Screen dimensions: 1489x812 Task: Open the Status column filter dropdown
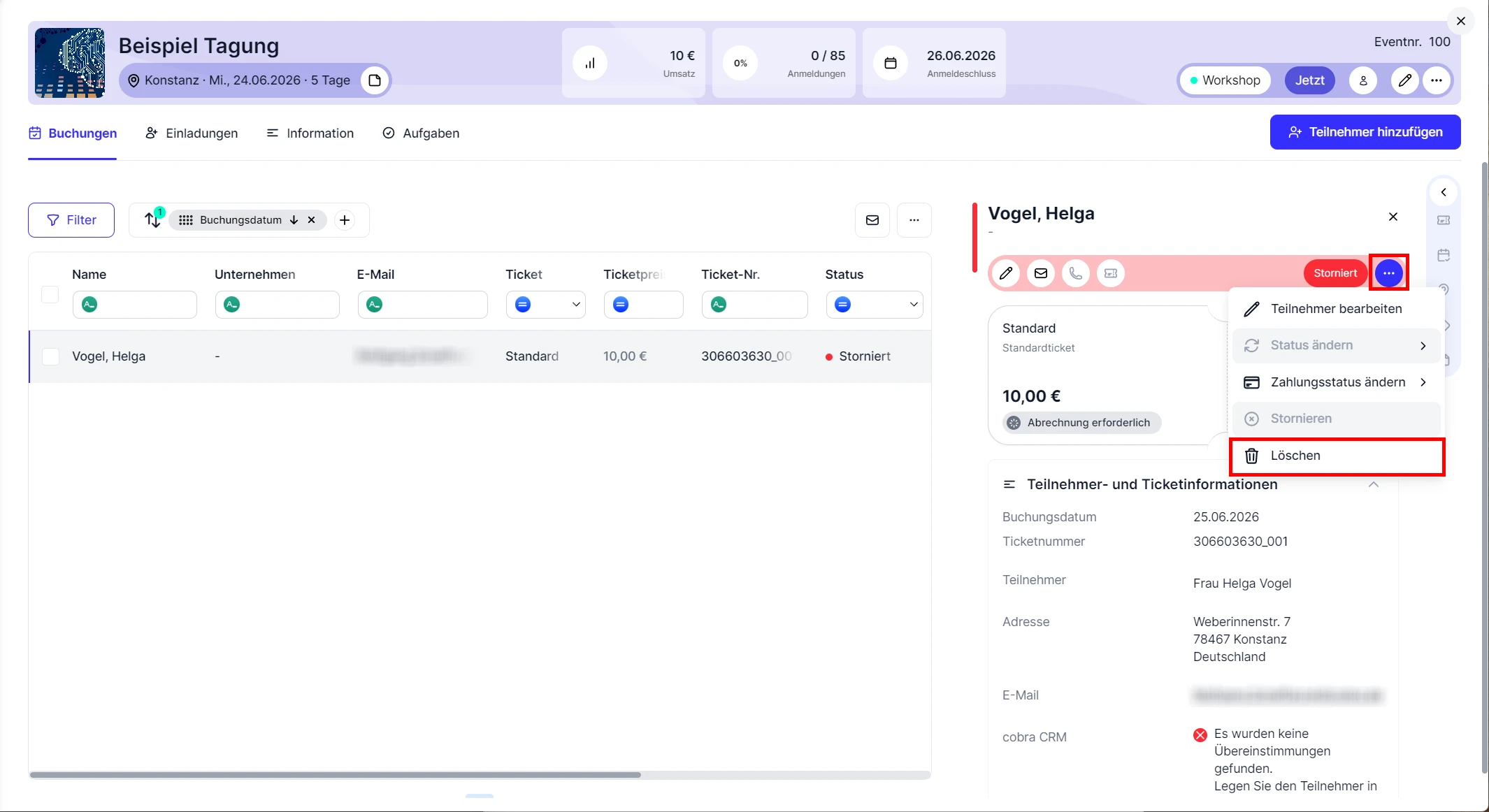874,305
